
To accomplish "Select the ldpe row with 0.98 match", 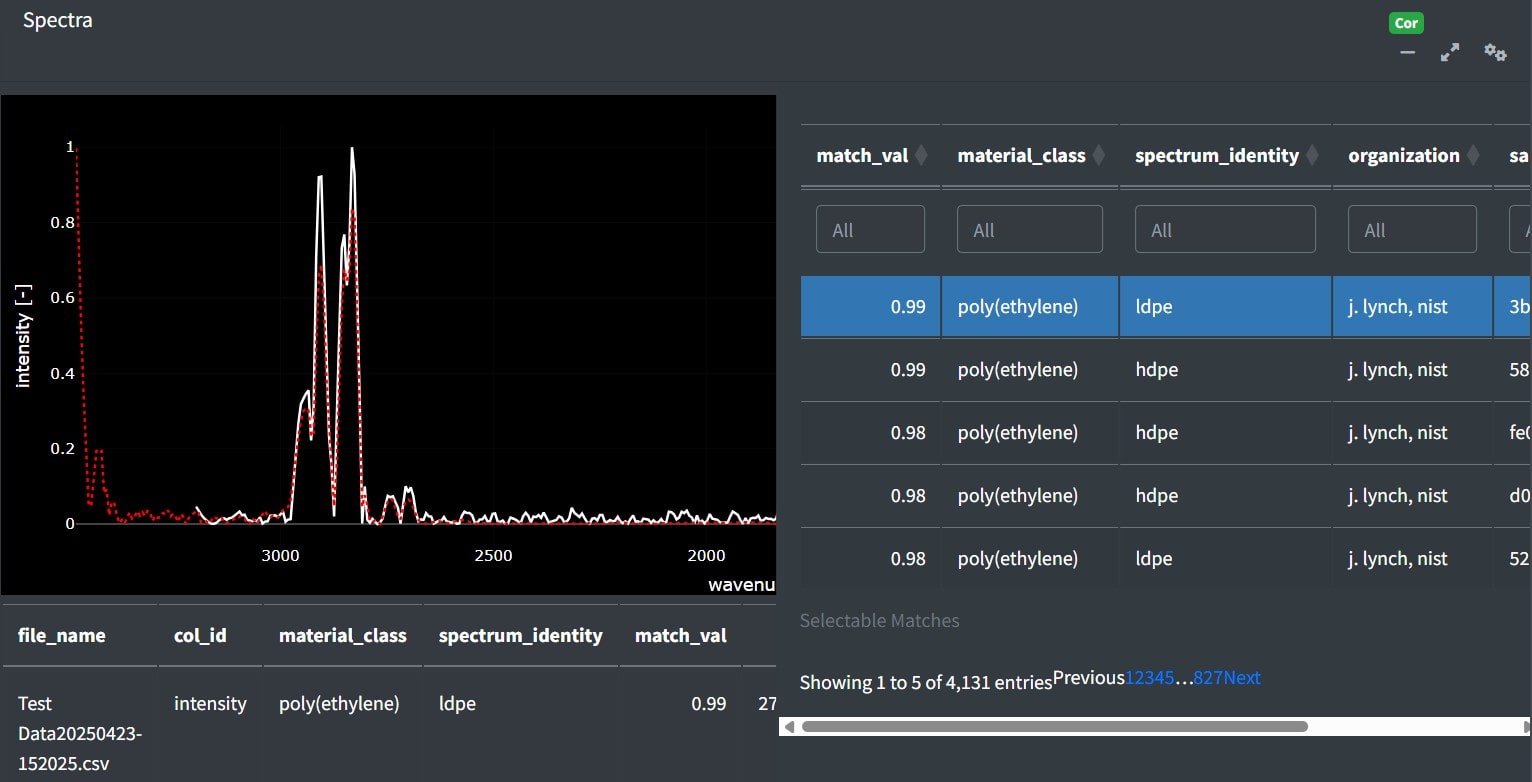I will tap(1165, 559).
